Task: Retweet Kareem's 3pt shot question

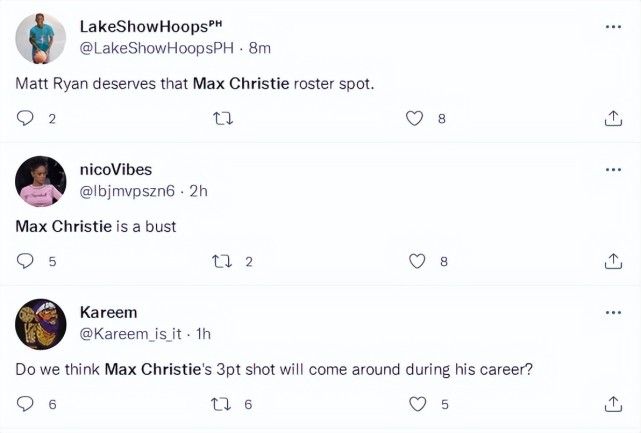Action: pos(222,404)
